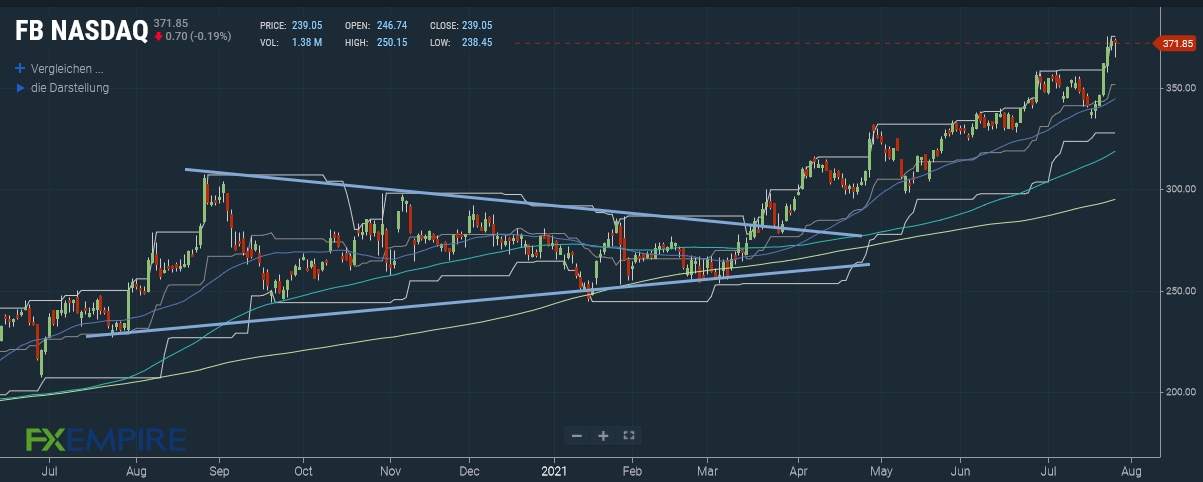This screenshot has height=482, width=1203.
Task: Click the zoom out minus button
Action: 577,435
